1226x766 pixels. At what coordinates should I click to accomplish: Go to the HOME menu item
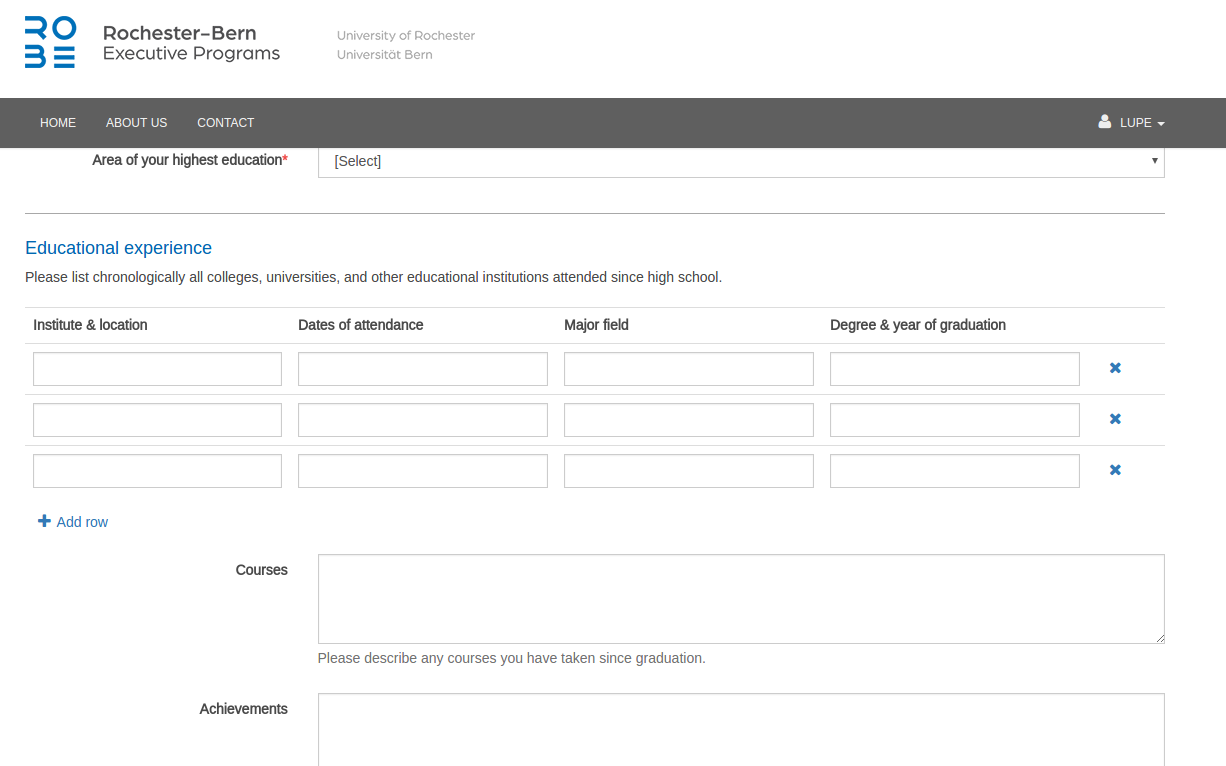[x=58, y=123]
